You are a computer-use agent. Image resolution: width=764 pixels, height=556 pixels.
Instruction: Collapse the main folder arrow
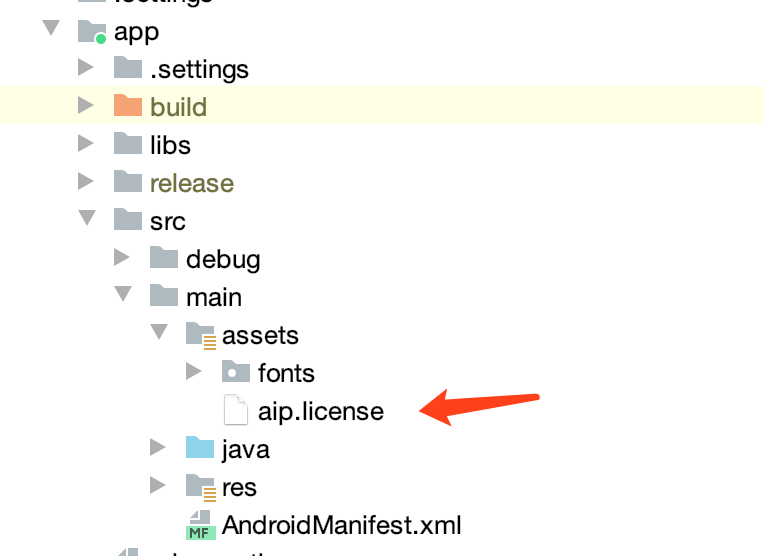[123, 294]
